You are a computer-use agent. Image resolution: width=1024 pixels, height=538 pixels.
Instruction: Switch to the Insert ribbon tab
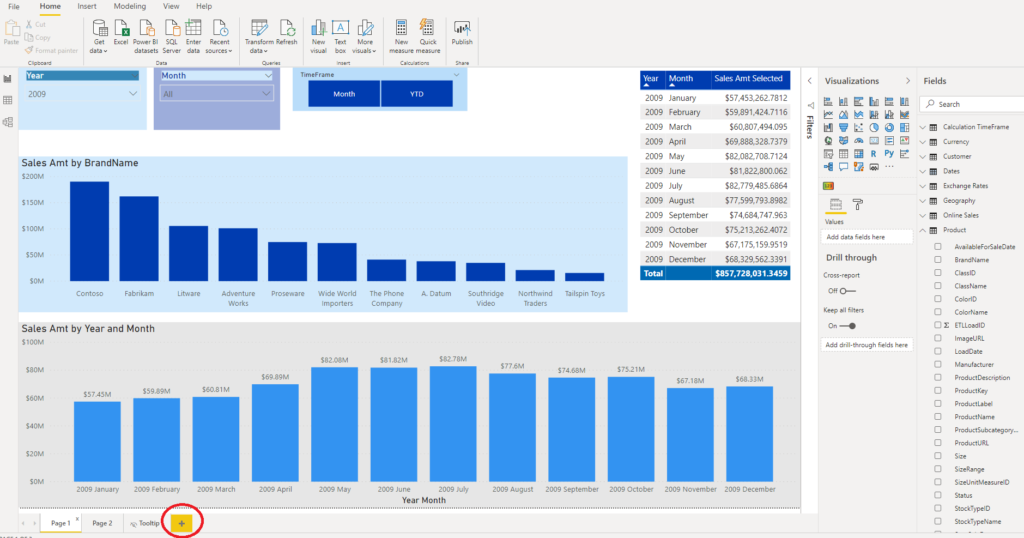point(87,7)
